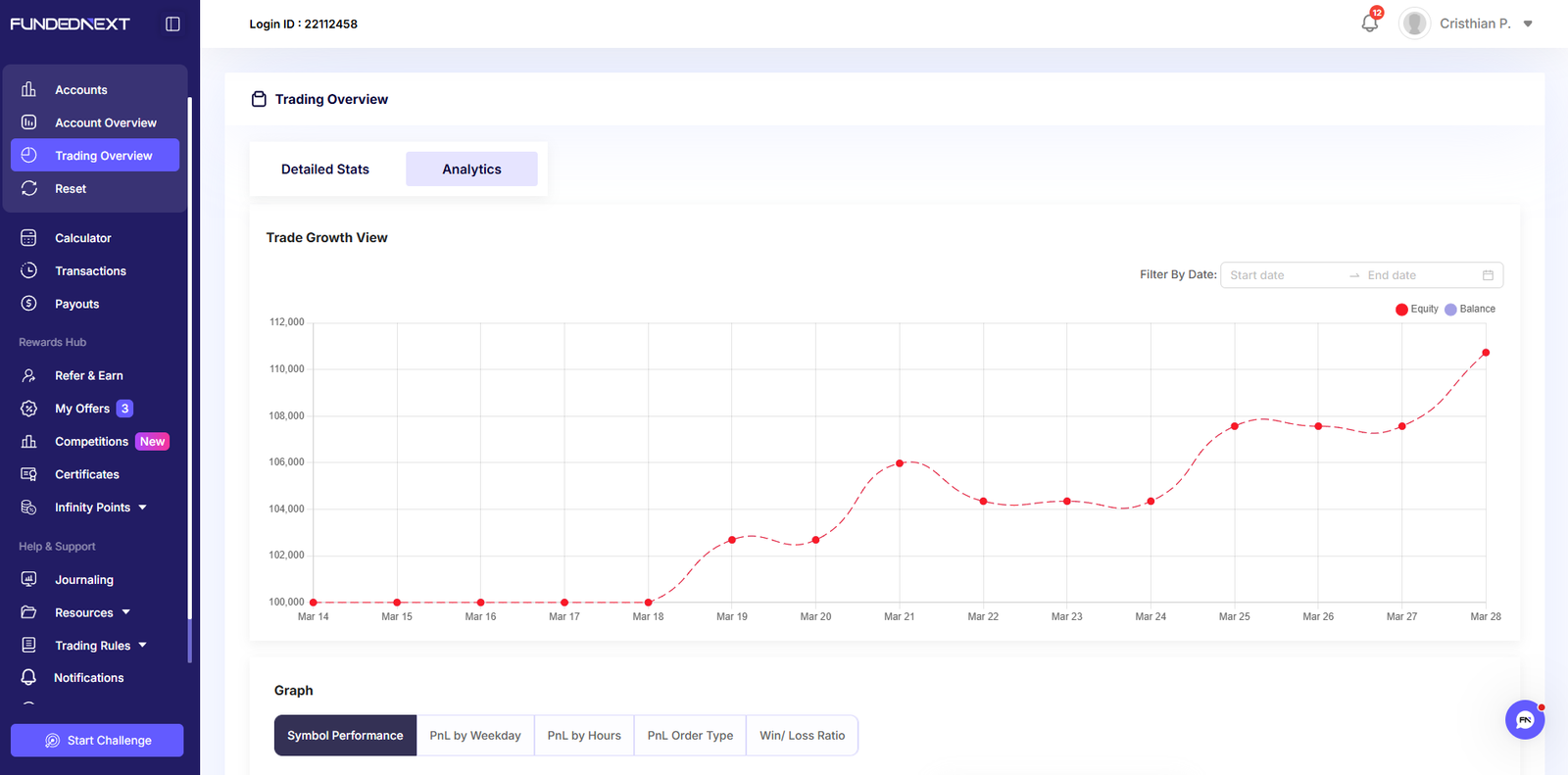The image size is (1568, 775).
Task: Click the Account Overview icon
Action: coord(28,122)
